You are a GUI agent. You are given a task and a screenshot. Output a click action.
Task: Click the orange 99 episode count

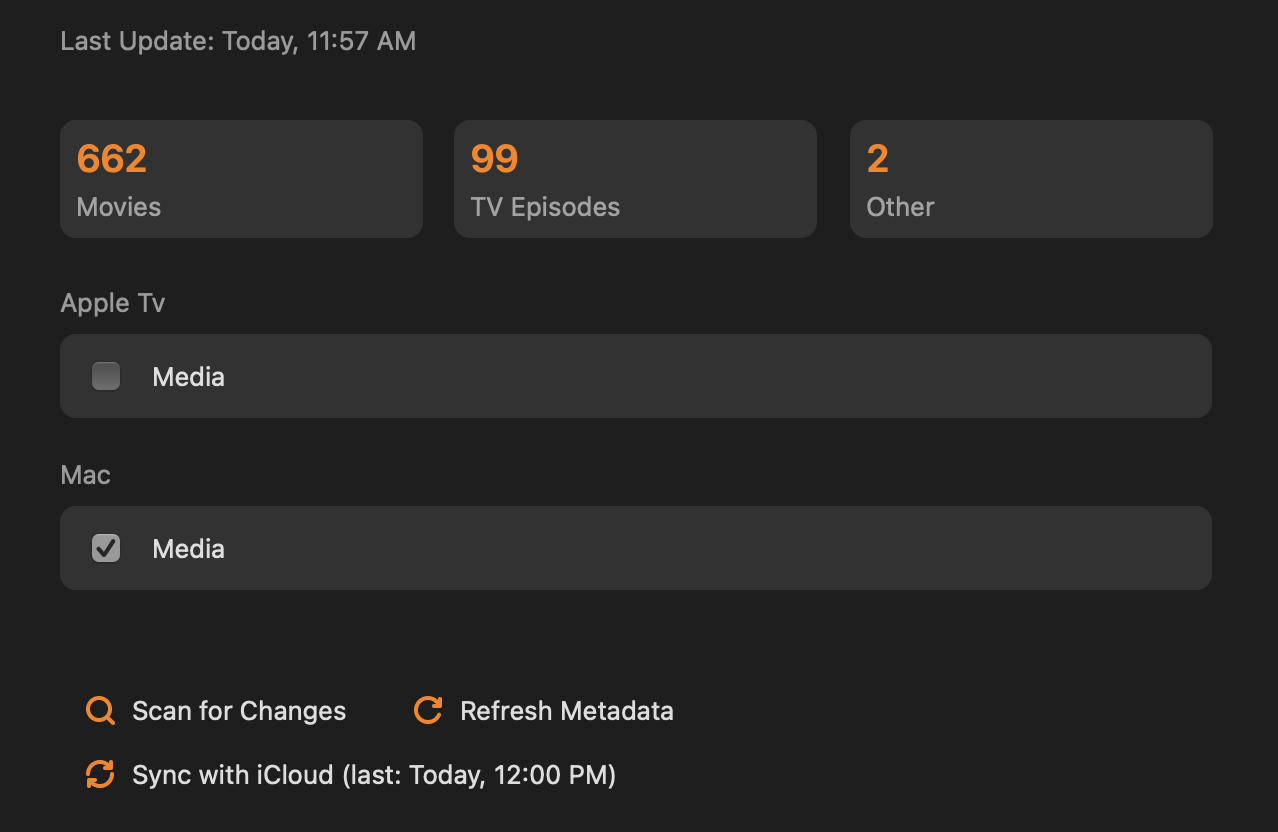click(494, 159)
